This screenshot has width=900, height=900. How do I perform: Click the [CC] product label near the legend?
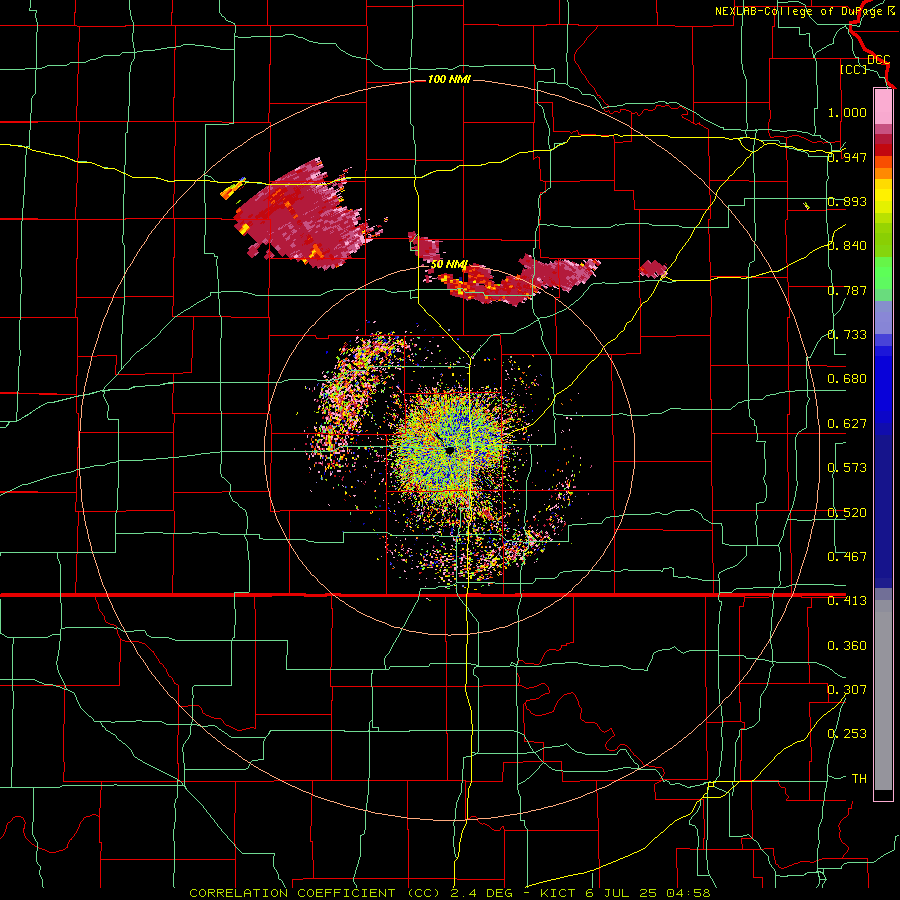click(x=853, y=69)
